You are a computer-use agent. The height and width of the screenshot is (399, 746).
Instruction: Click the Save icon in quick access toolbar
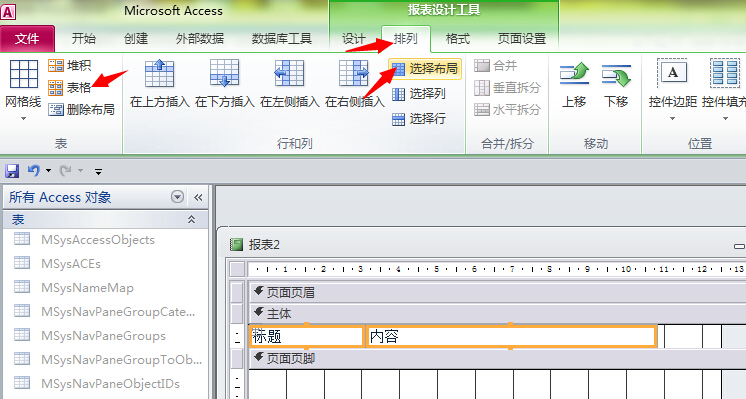click(12, 171)
